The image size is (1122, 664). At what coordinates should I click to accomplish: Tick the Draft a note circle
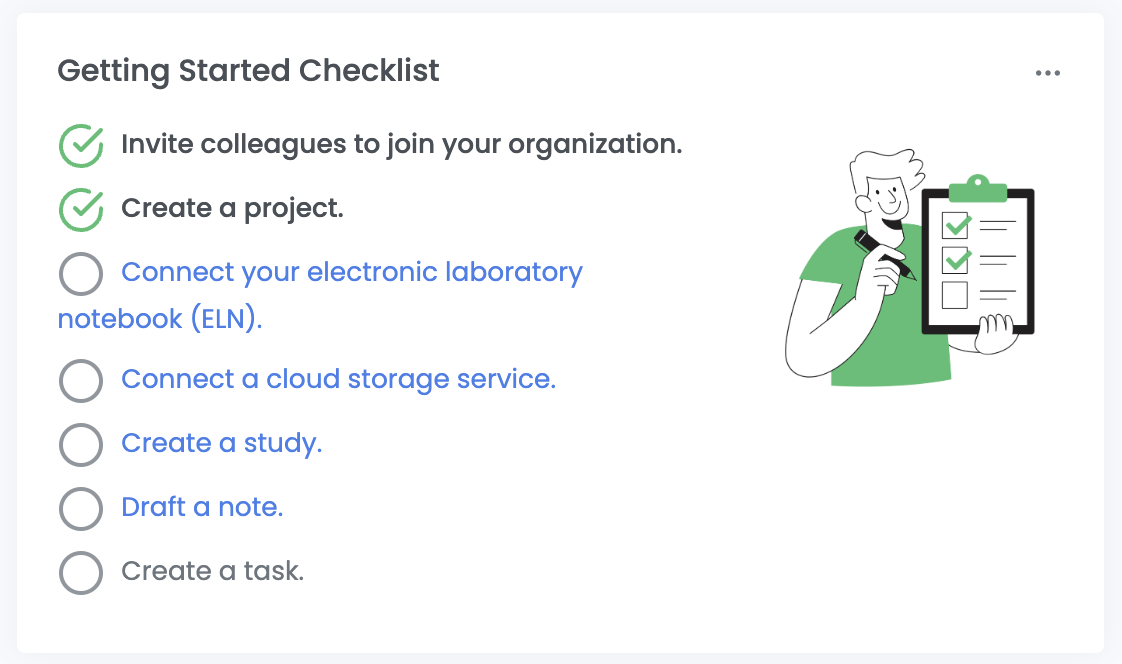pos(81,508)
